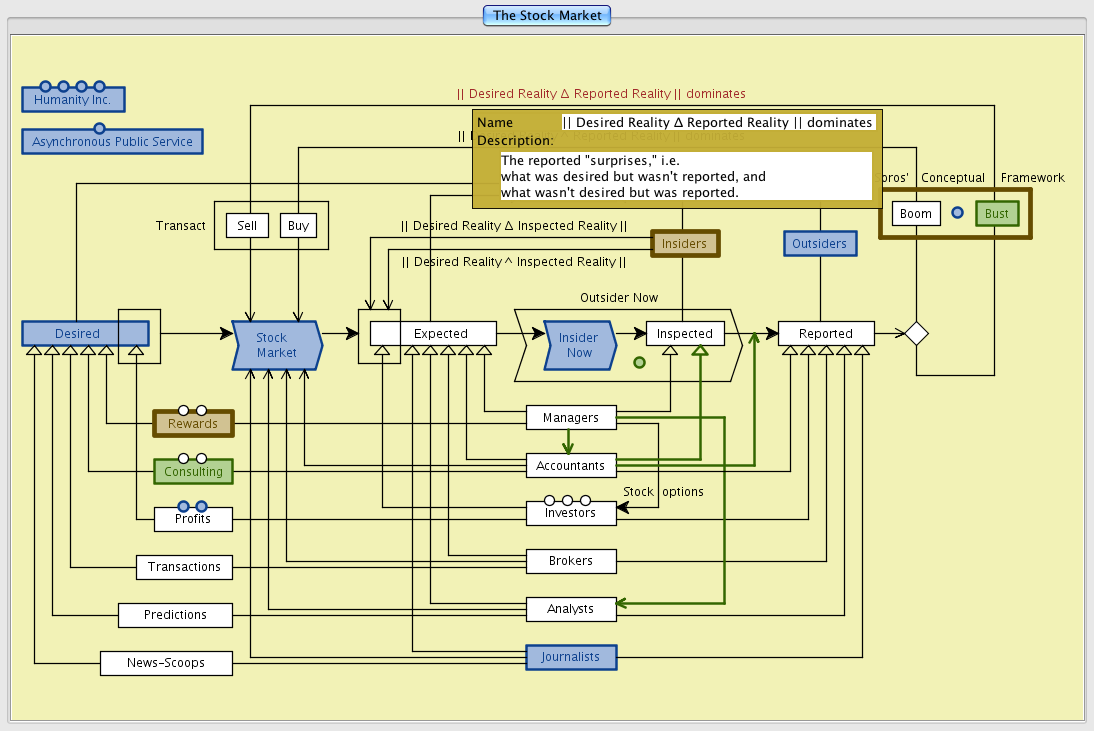Select the Stock Market chevron node
Viewport: 1094px width, 731px height.
pos(276,346)
